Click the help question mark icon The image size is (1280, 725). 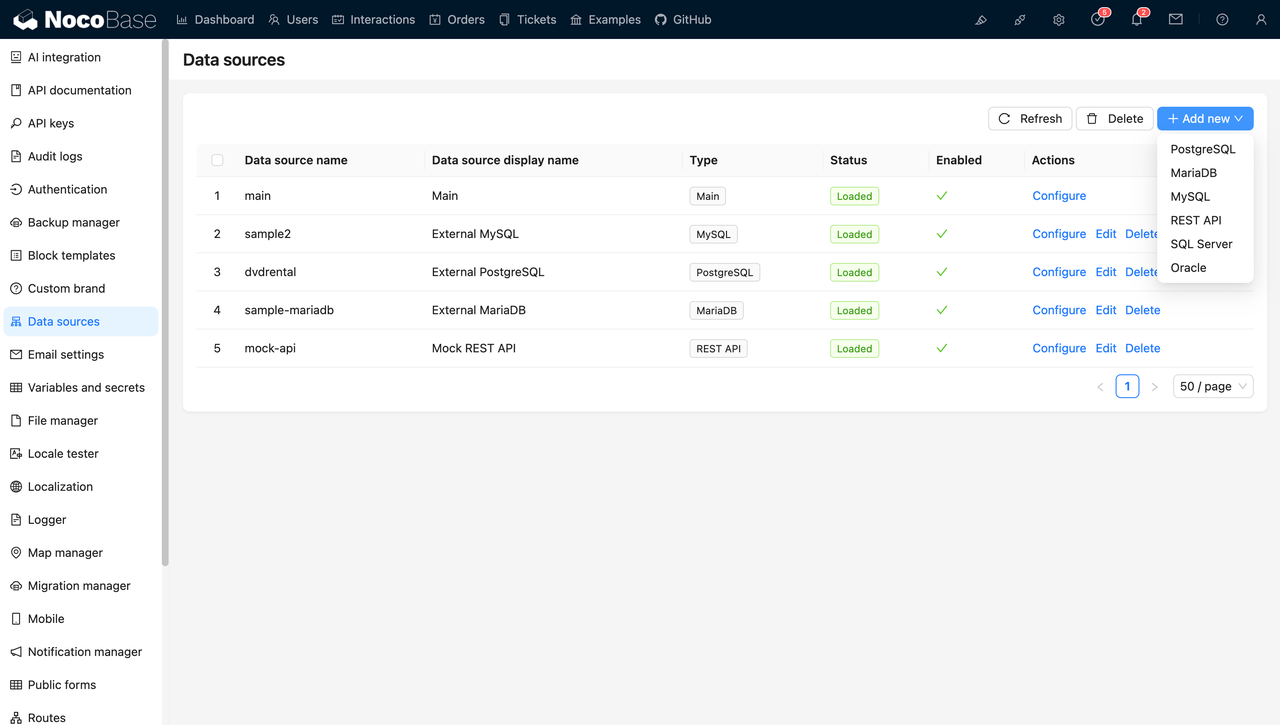pyautogui.click(x=1222, y=20)
